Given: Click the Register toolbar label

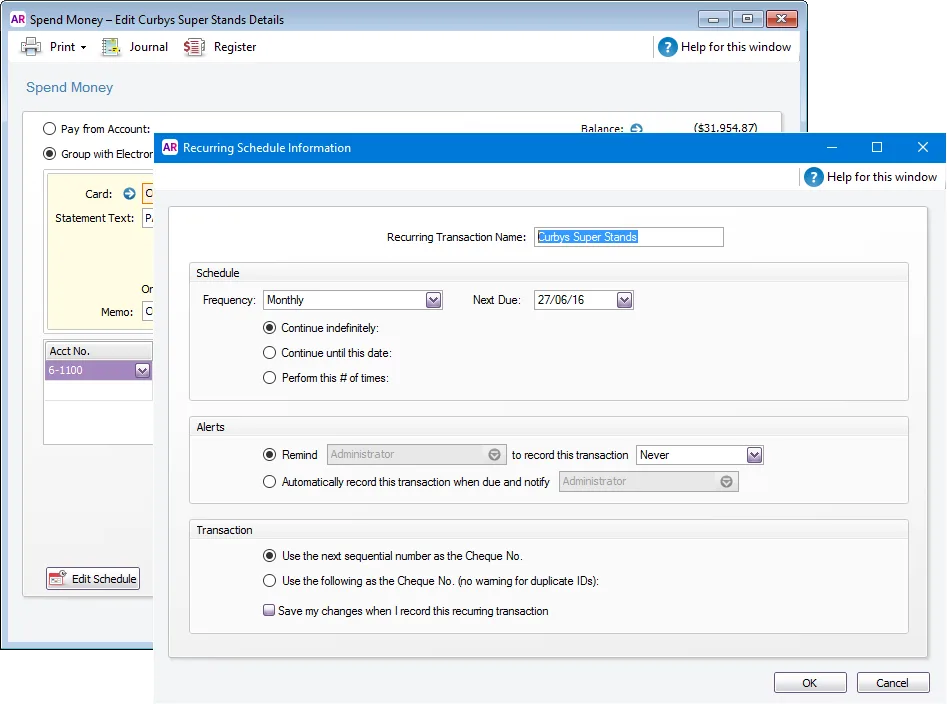Looking at the screenshot, I should click(x=235, y=46).
